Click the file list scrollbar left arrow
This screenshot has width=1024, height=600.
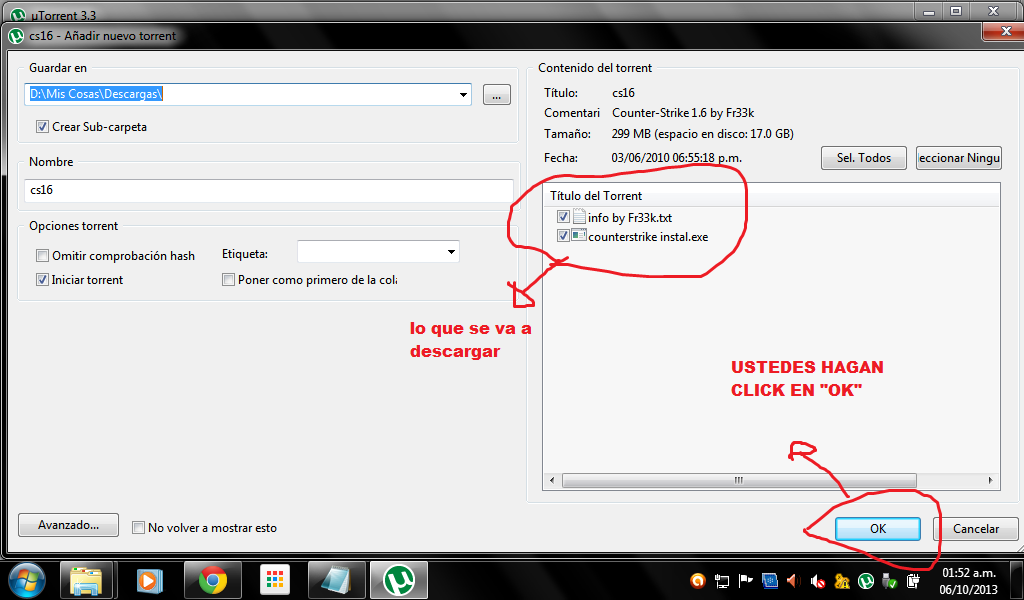552,481
